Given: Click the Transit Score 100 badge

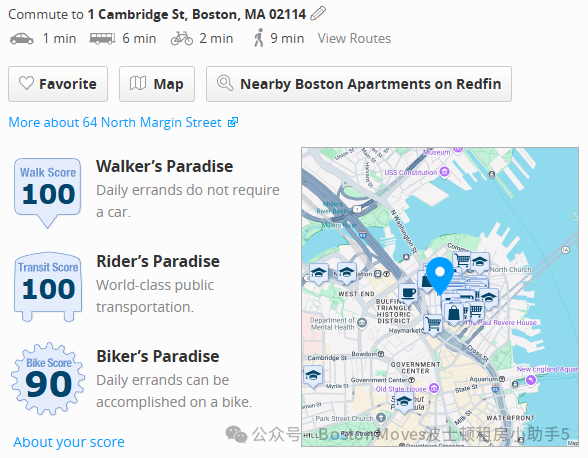Looking at the screenshot, I should [x=48, y=287].
